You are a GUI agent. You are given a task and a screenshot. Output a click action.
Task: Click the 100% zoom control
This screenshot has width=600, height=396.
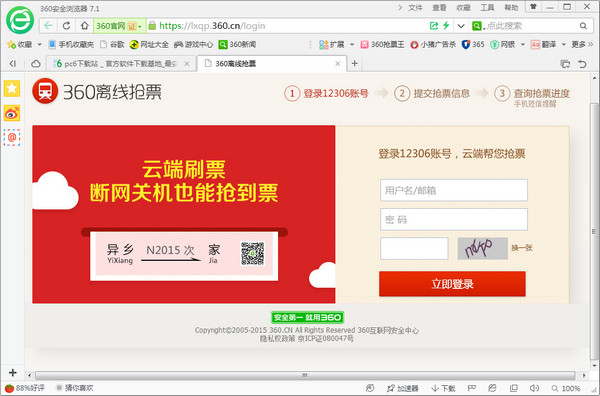coord(566,388)
